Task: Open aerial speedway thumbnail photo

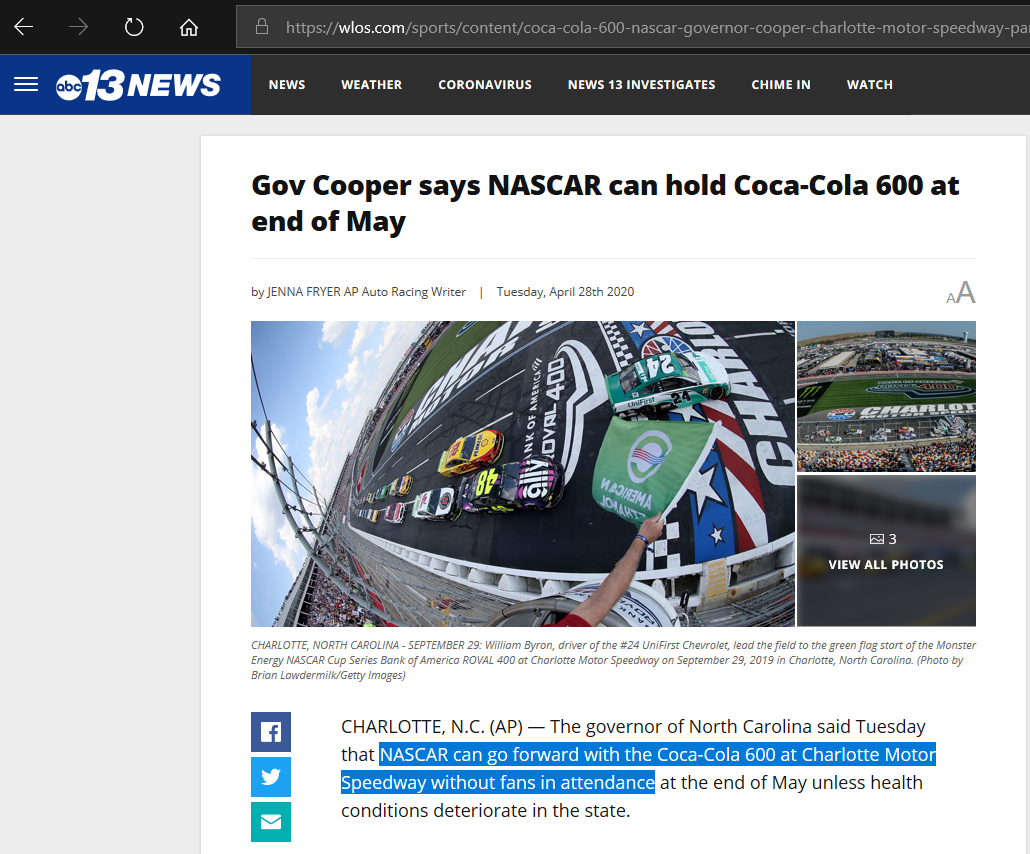Action: pos(886,396)
